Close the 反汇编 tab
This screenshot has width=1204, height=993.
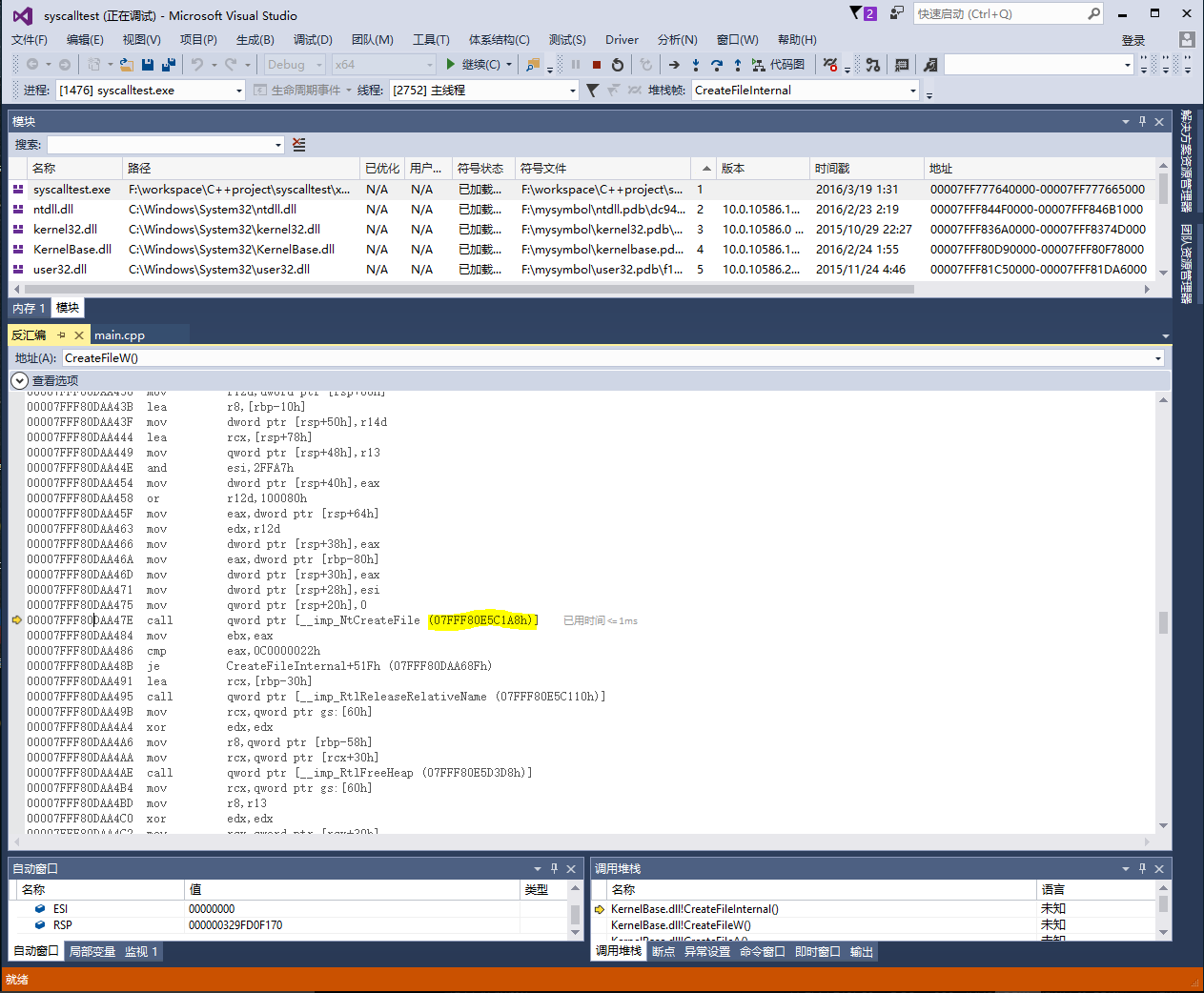pyautogui.click(x=79, y=335)
